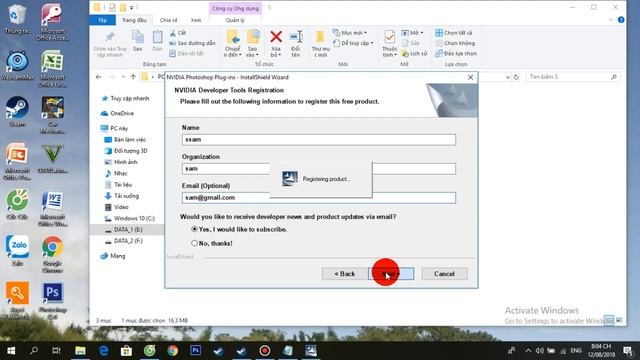Click the red X Xóa bỏ delete icon
Viewport: 640px width, 360px height.
(x=276, y=37)
